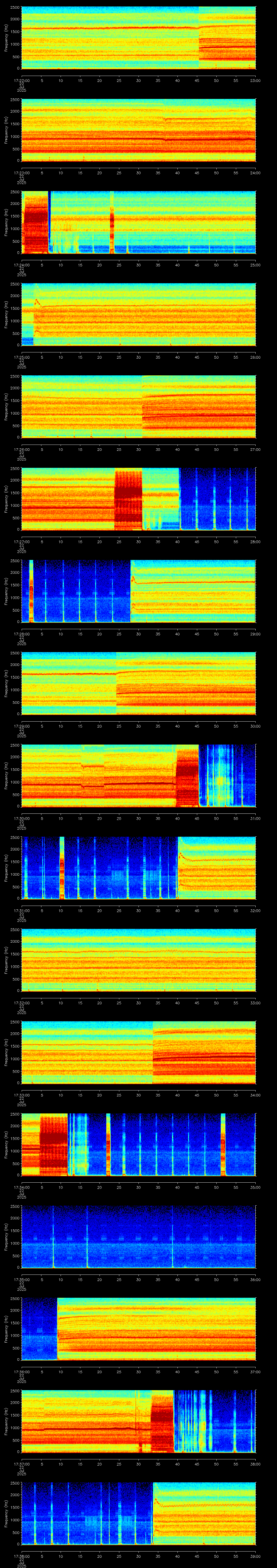Click the 36:00 end time label
The height and width of the screenshot is (1568, 277).
255,1279
